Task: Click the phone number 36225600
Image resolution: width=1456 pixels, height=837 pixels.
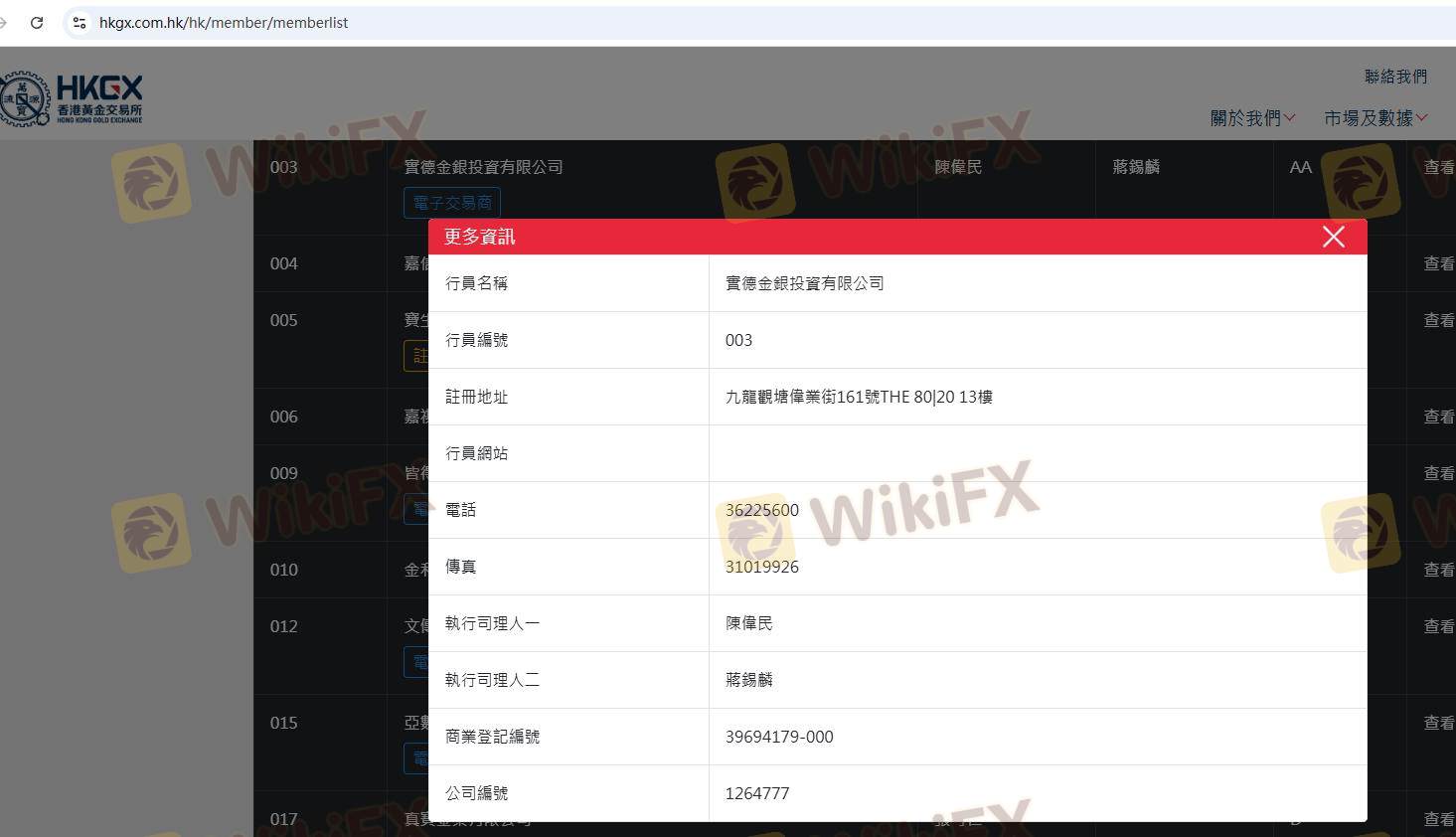Action: click(x=761, y=510)
